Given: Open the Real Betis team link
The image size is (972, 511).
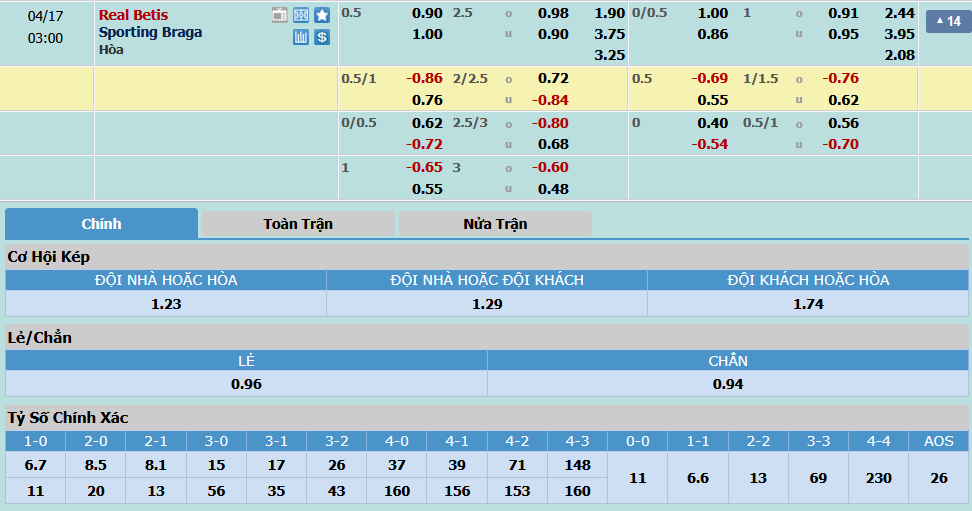Looking at the screenshot, I should 133,15.
